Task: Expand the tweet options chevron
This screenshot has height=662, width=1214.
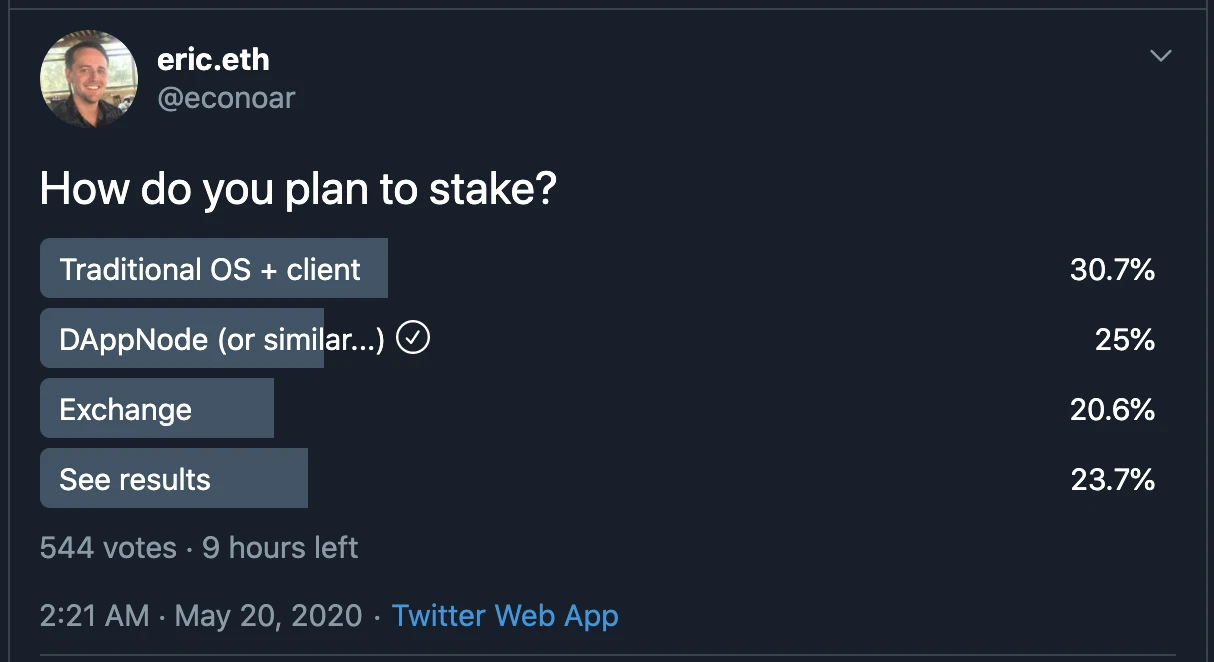Action: point(1160,56)
